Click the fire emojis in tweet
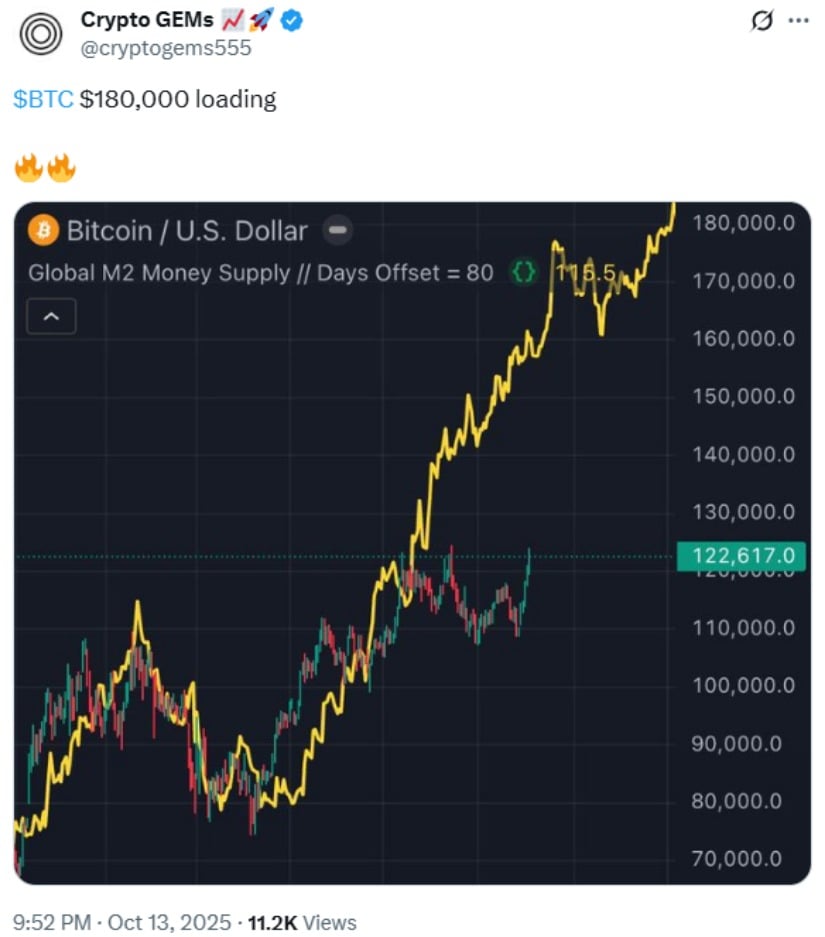825x937 pixels. 45,167
